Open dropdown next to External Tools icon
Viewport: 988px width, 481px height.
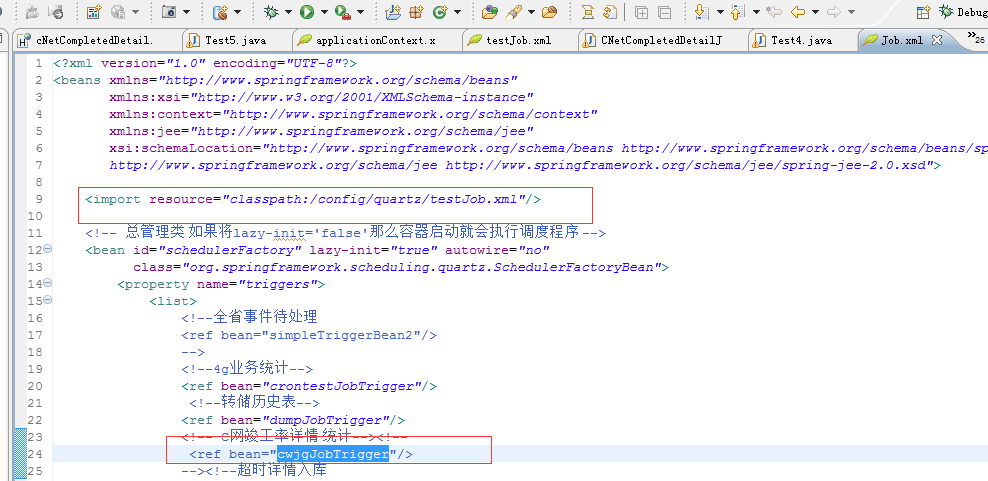pyautogui.click(x=360, y=11)
